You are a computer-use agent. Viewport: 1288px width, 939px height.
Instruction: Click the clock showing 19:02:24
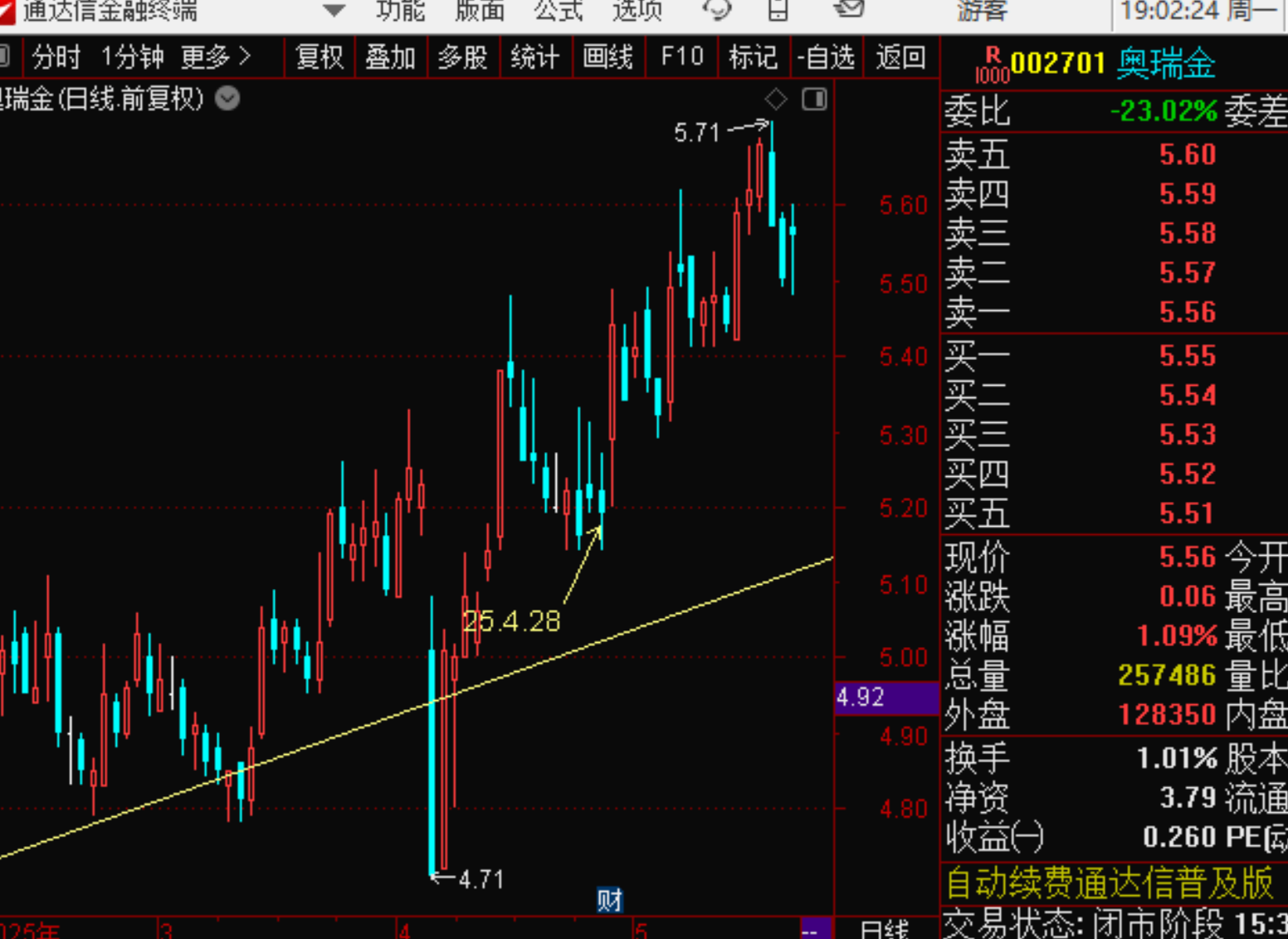tap(1168, 11)
